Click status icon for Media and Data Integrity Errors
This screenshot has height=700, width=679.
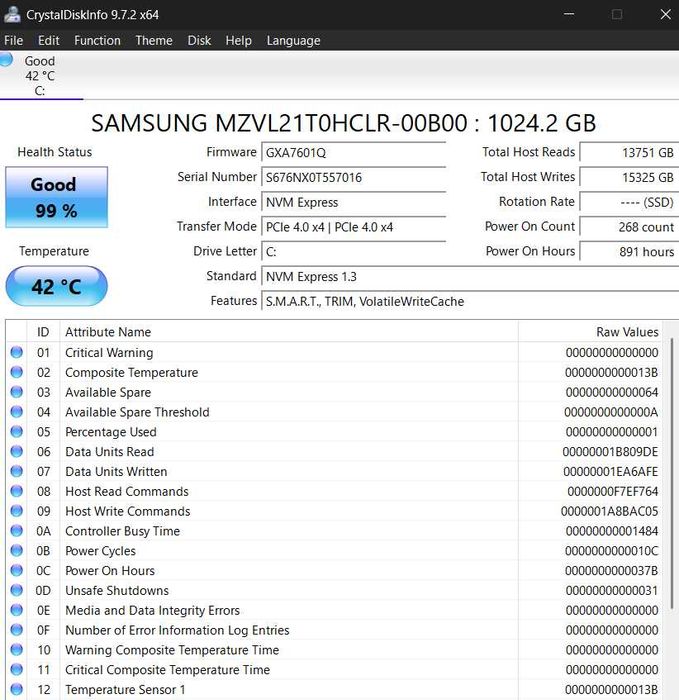pyautogui.click(x=17, y=610)
